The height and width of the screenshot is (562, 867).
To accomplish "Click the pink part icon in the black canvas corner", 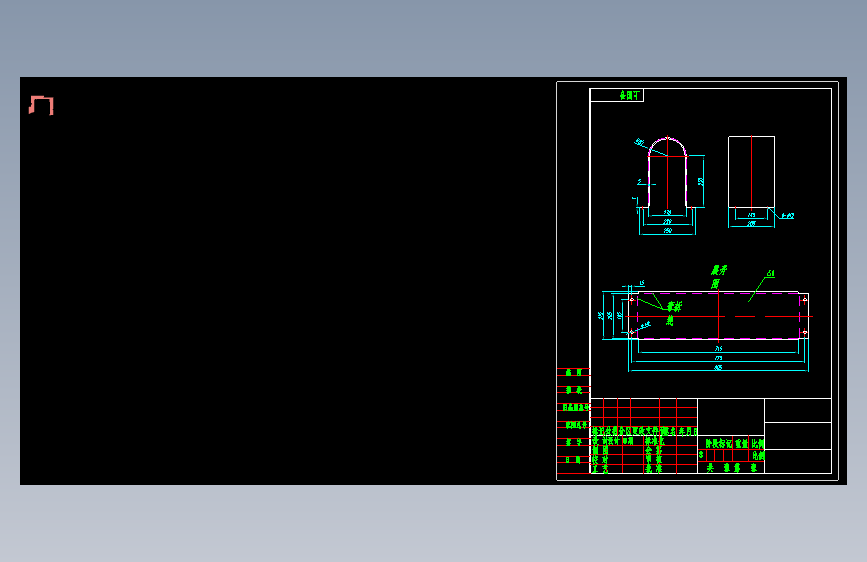I will (41, 105).
